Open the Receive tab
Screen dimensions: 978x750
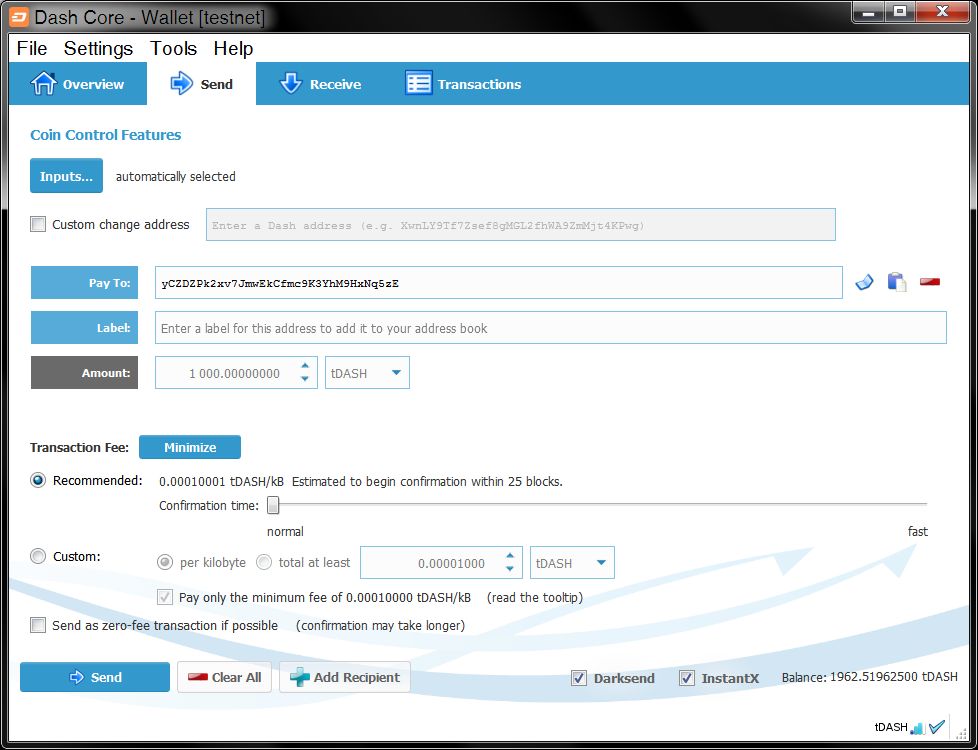[x=321, y=84]
